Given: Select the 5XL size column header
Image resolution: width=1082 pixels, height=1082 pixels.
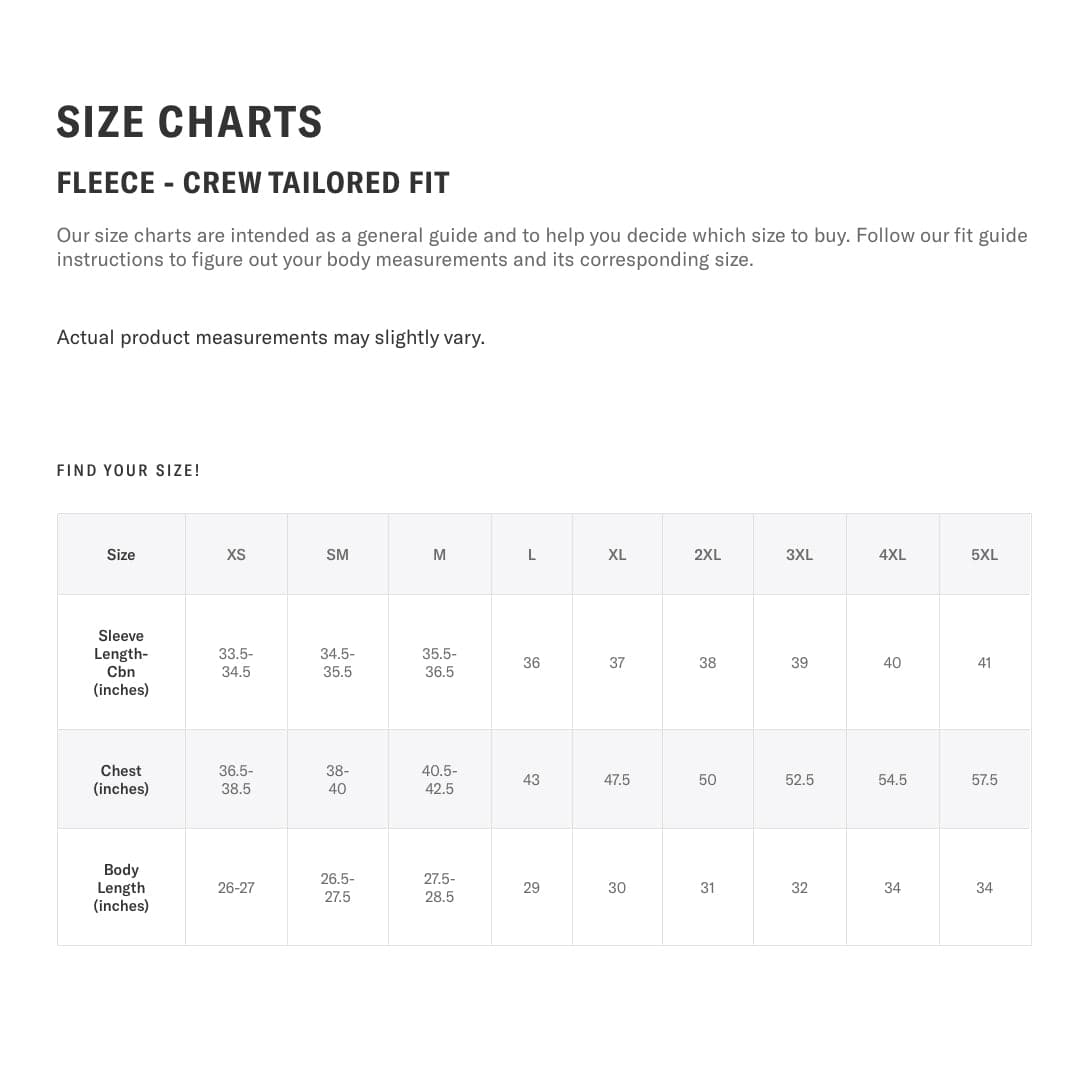Looking at the screenshot, I should pyautogui.click(x=984, y=555).
